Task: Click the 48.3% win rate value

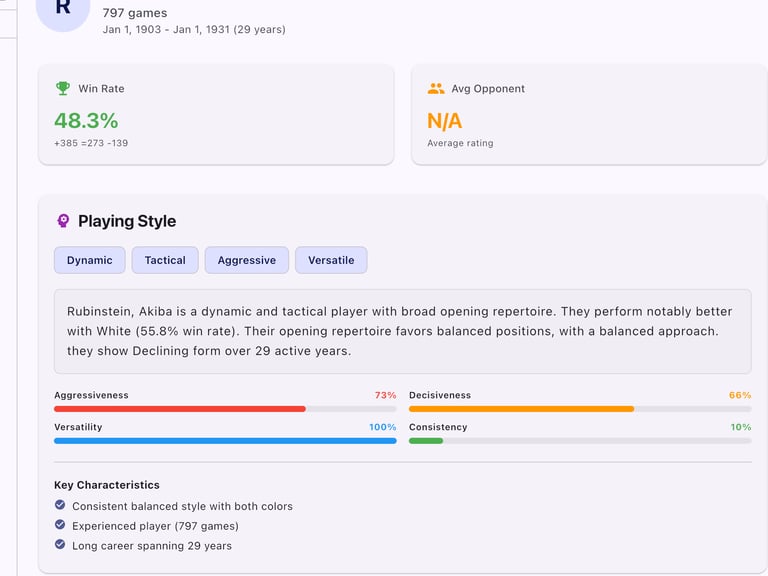Action: click(x=86, y=121)
